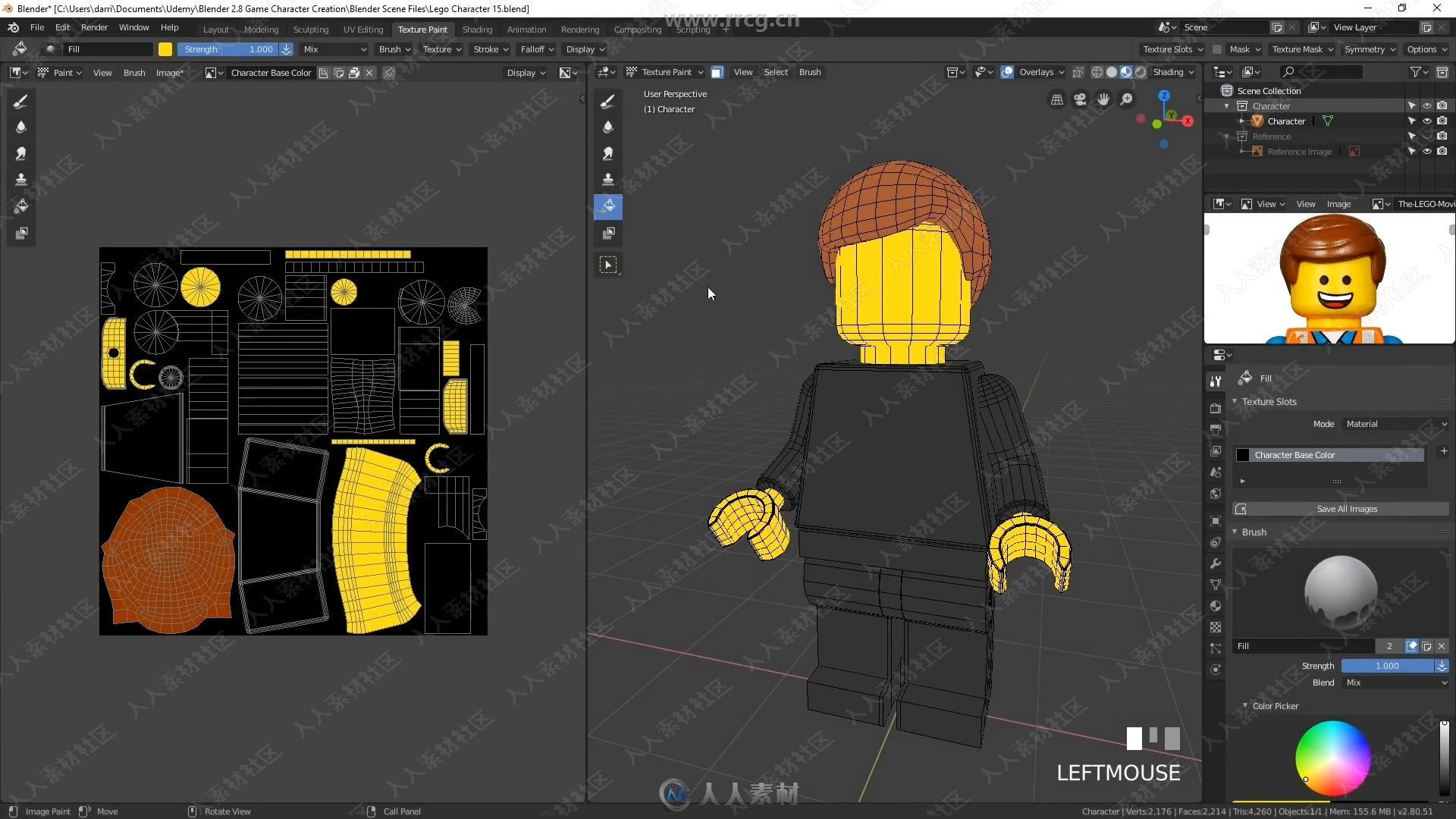
Task: Click the active Fill tool in the 3D viewport toolbar
Action: click(x=608, y=206)
